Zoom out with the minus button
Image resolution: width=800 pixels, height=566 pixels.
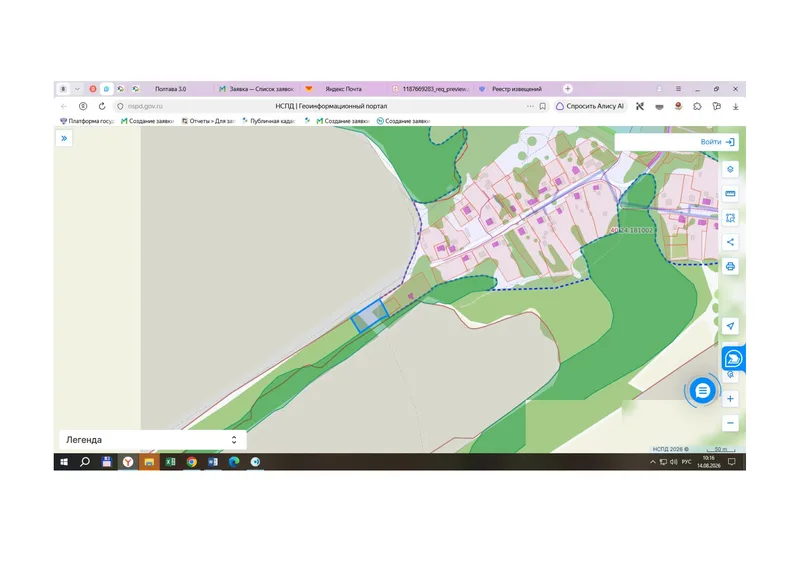pyautogui.click(x=730, y=423)
